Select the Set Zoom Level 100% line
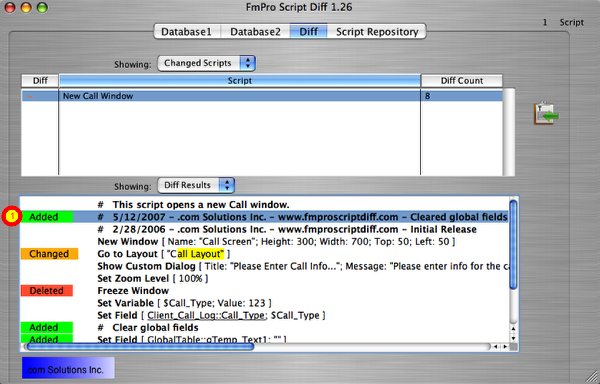 click(153, 278)
